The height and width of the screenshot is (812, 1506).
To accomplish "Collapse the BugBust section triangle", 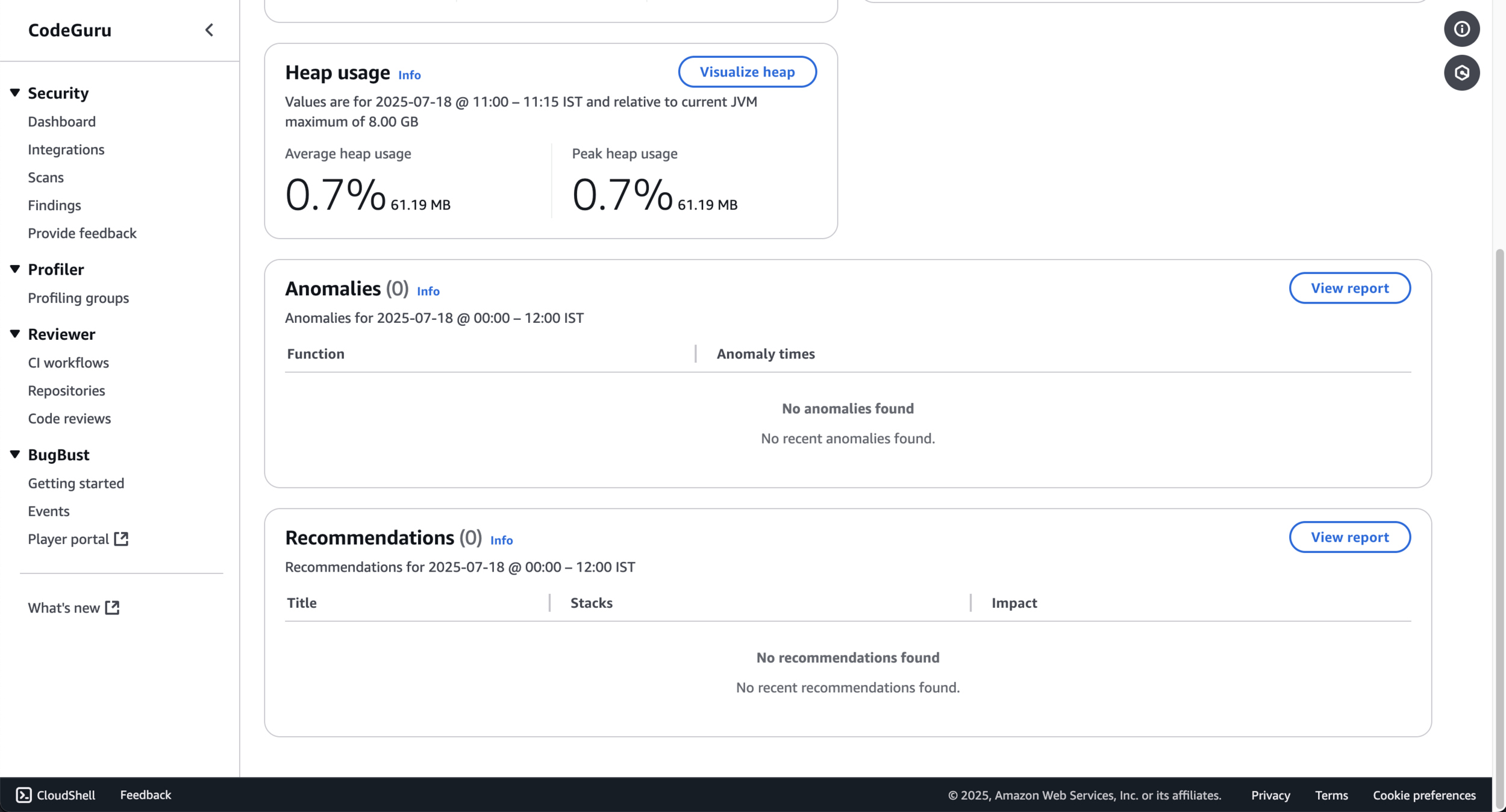I will tap(15, 454).
